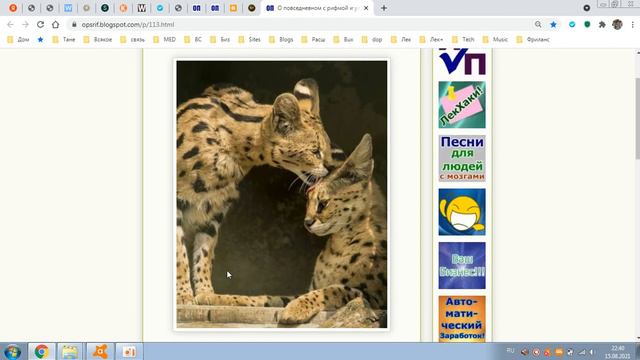Open the serval cats photo
The height and width of the screenshot is (360, 640).
282,194
